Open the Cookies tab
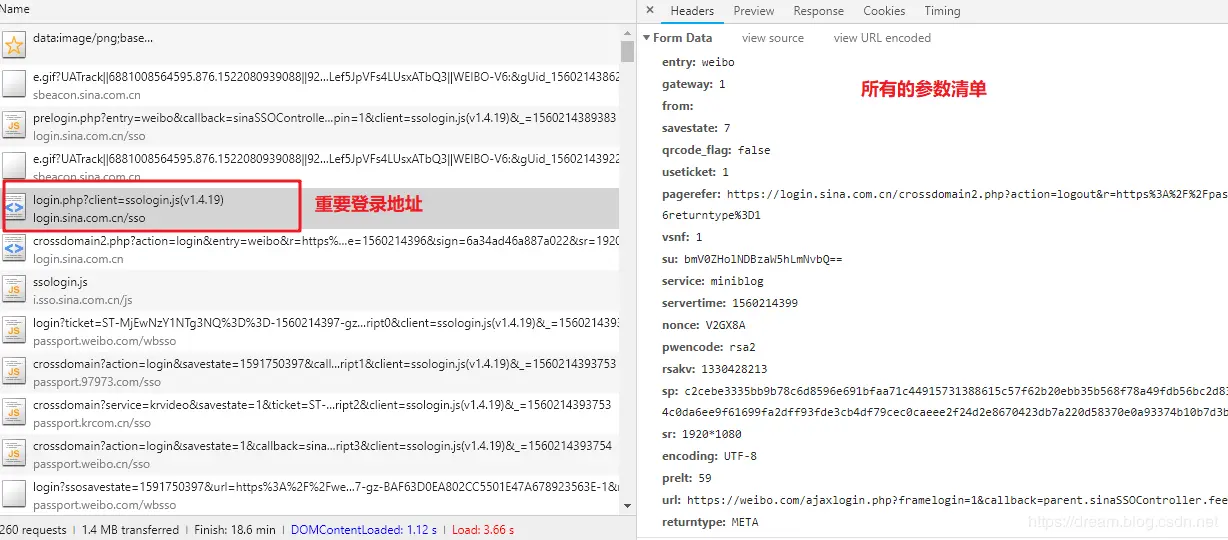This screenshot has width=1228, height=540. tap(884, 11)
